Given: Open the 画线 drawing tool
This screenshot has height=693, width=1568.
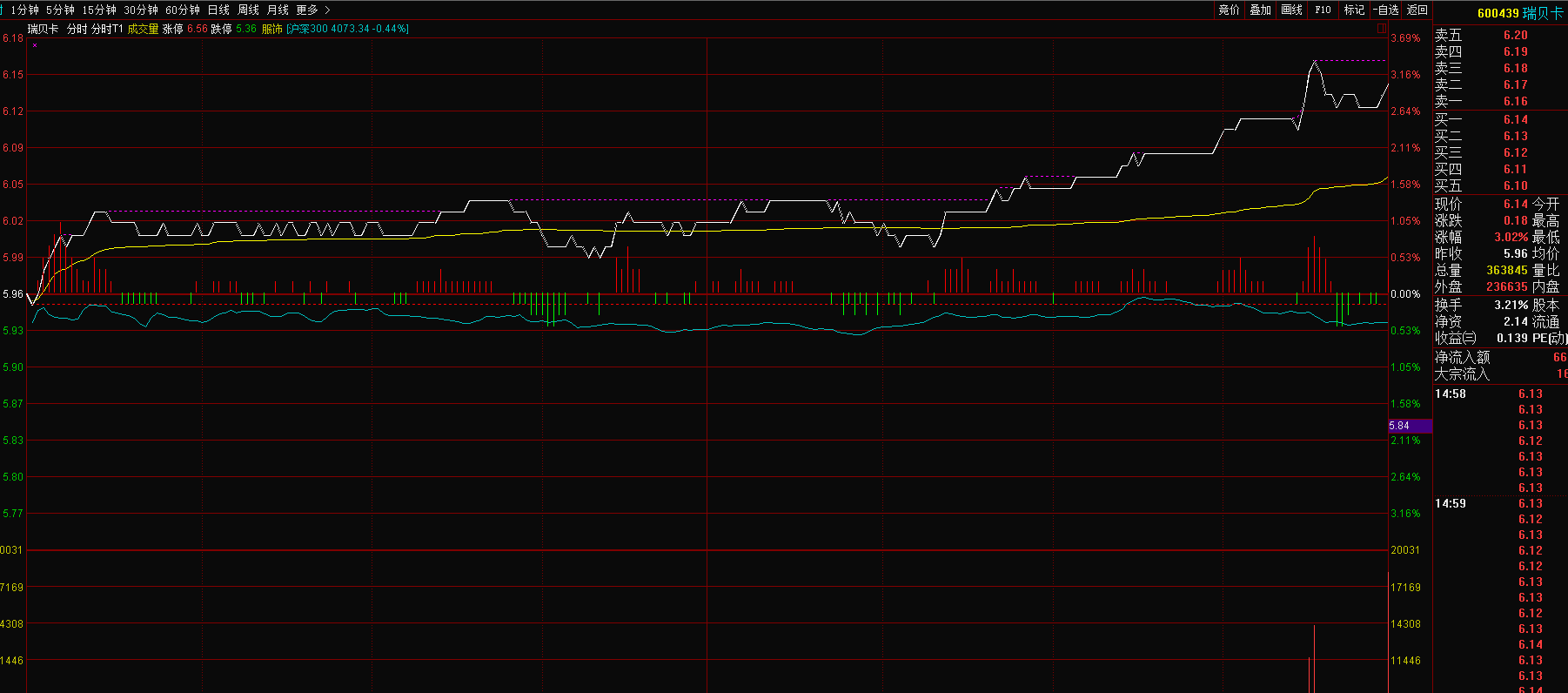Looking at the screenshot, I should [1291, 10].
